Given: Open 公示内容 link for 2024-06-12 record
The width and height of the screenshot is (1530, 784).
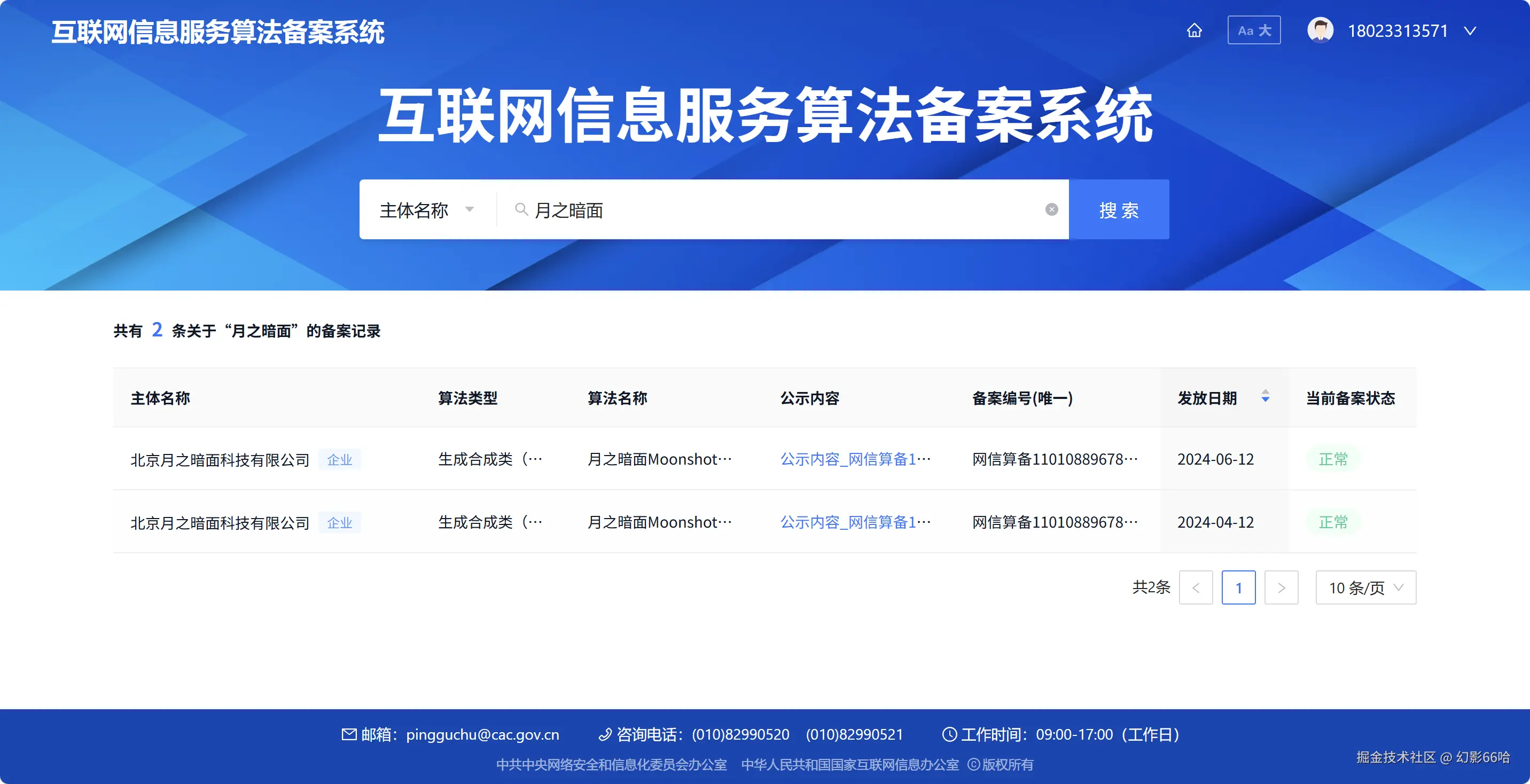Looking at the screenshot, I should click(855, 459).
